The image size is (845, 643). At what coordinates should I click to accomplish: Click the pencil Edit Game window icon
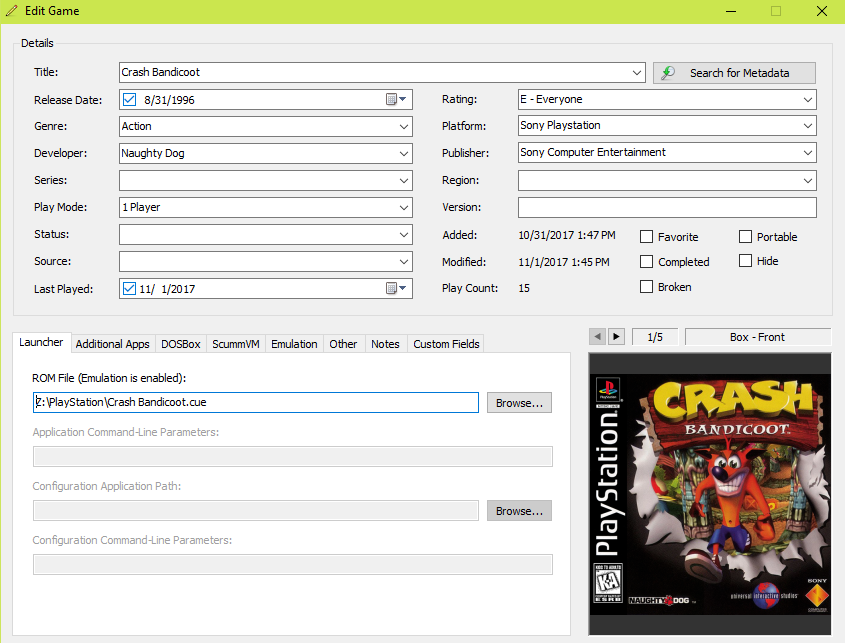click(11, 11)
